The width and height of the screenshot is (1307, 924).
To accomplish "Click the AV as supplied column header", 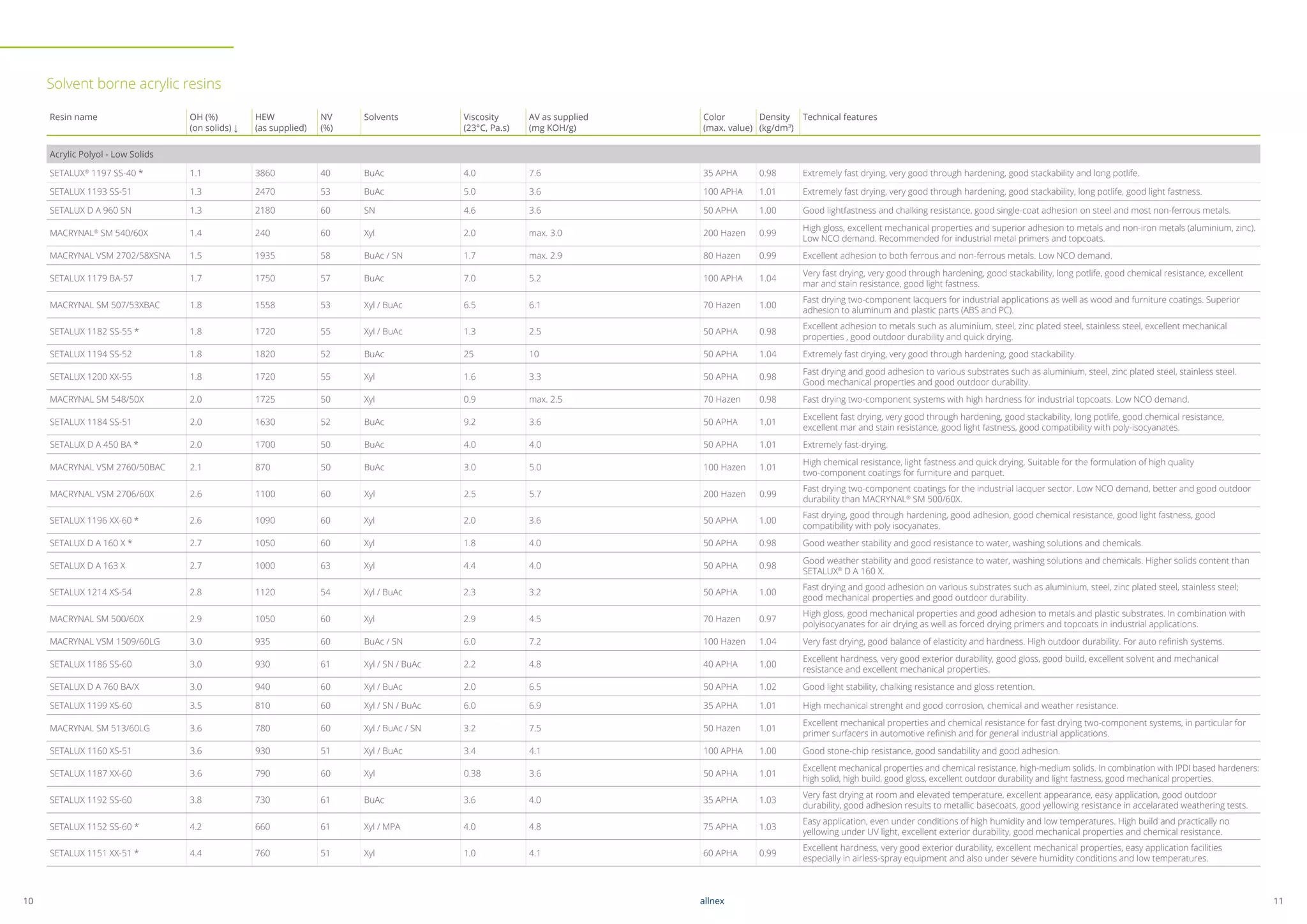I will (x=558, y=122).
